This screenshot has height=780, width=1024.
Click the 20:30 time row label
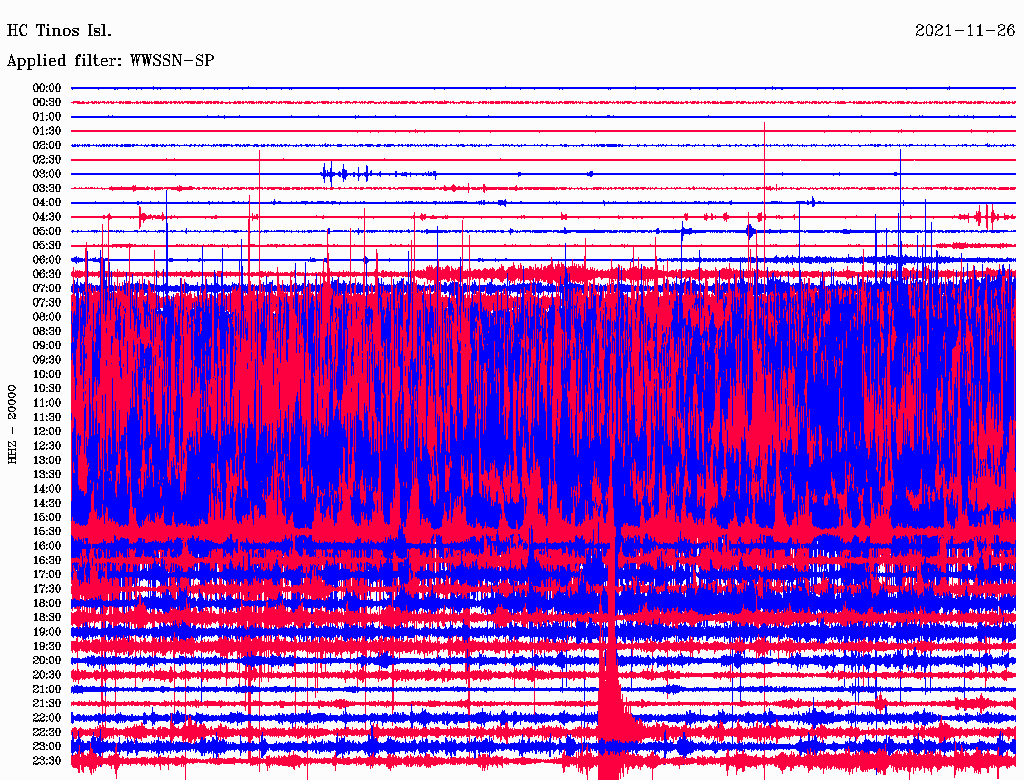pyautogui.click(x=47, y=674)
